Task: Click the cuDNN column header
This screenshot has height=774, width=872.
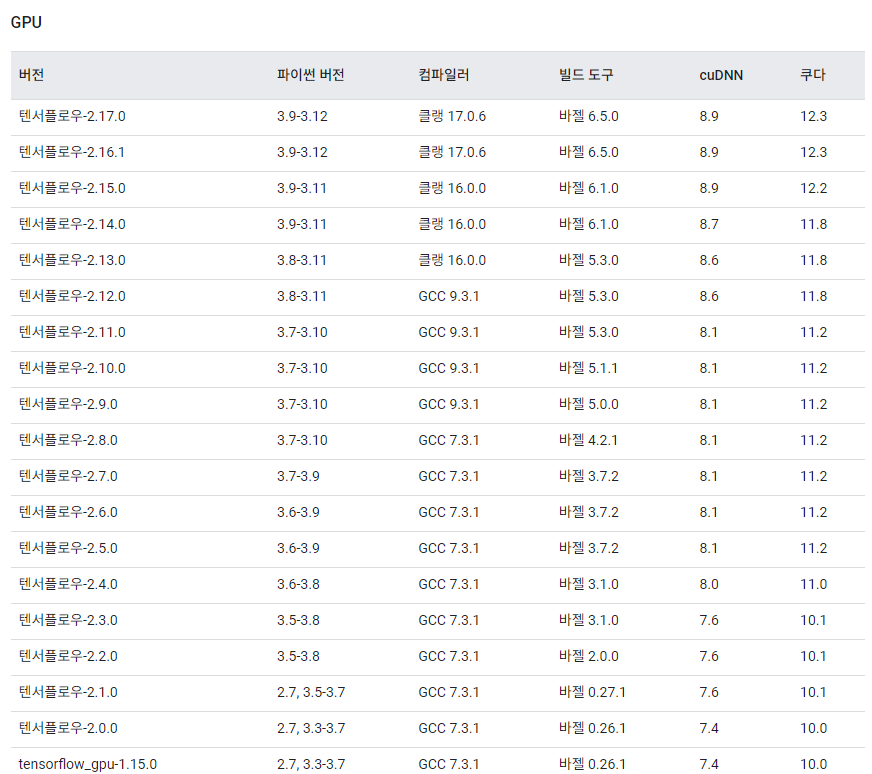Action: [x=721, y=75]
